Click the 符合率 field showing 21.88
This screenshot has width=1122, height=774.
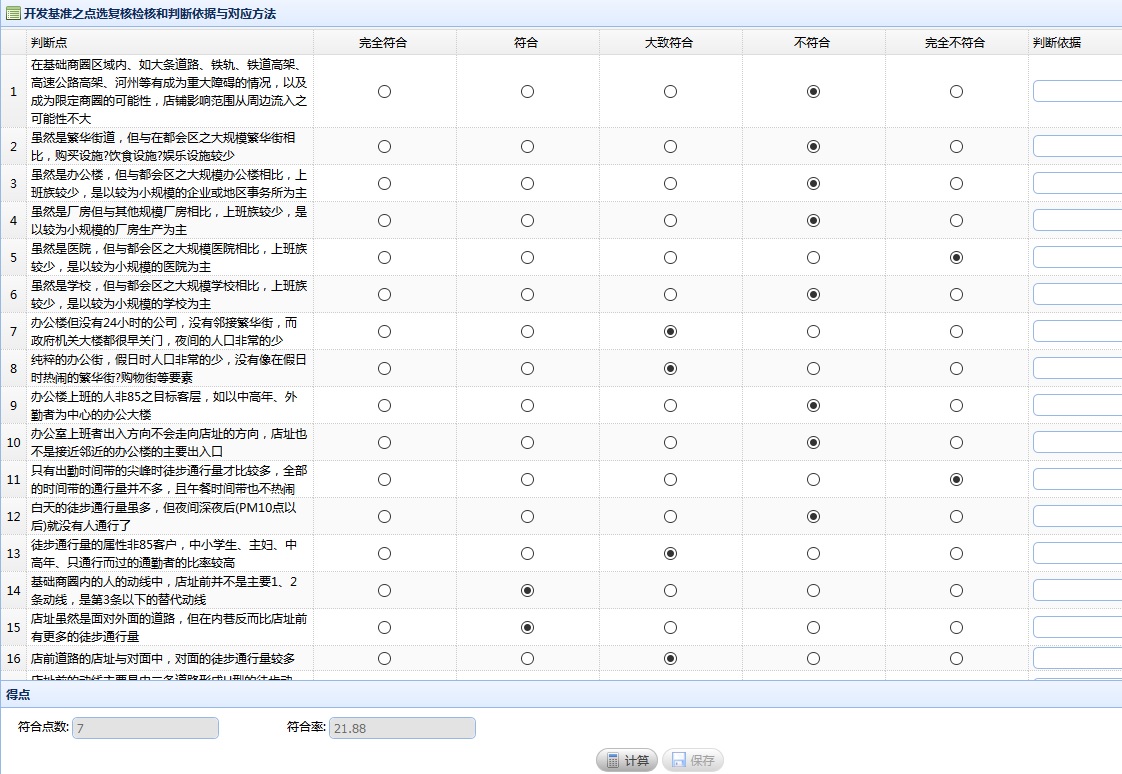(x=401, y=728)
